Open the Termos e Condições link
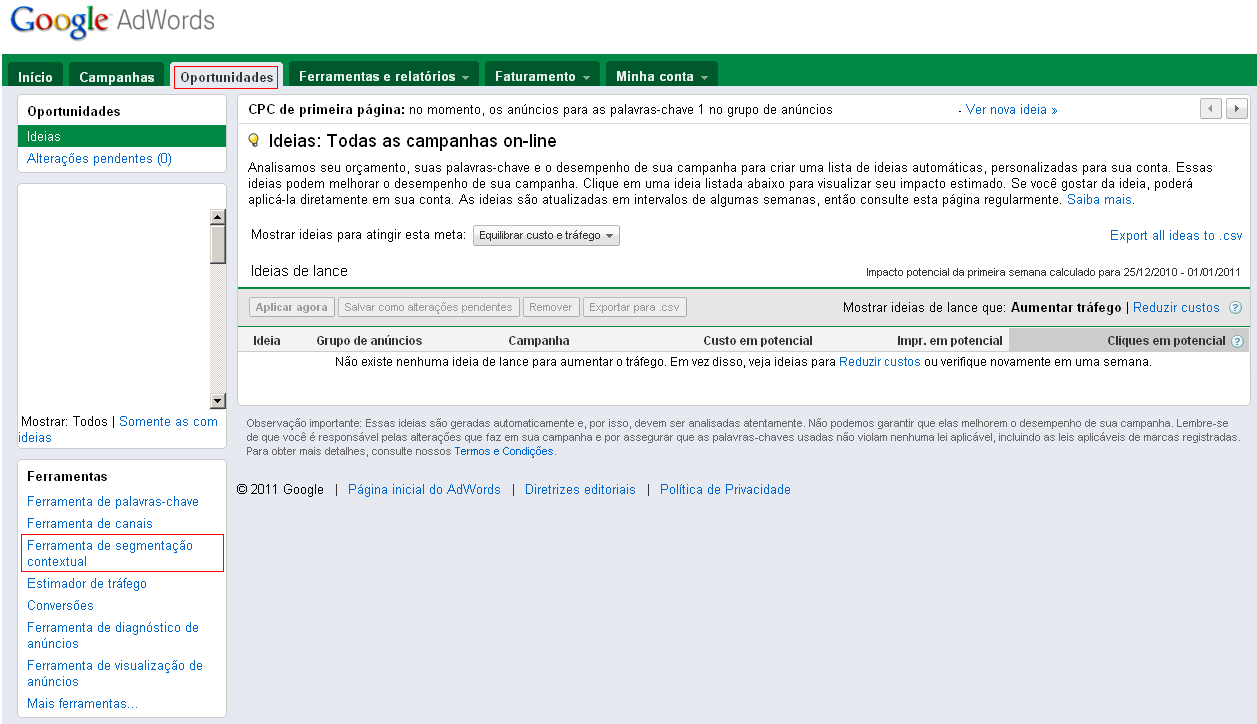The width and height of the screenshot is (1257, 724). tap(504, 452)
